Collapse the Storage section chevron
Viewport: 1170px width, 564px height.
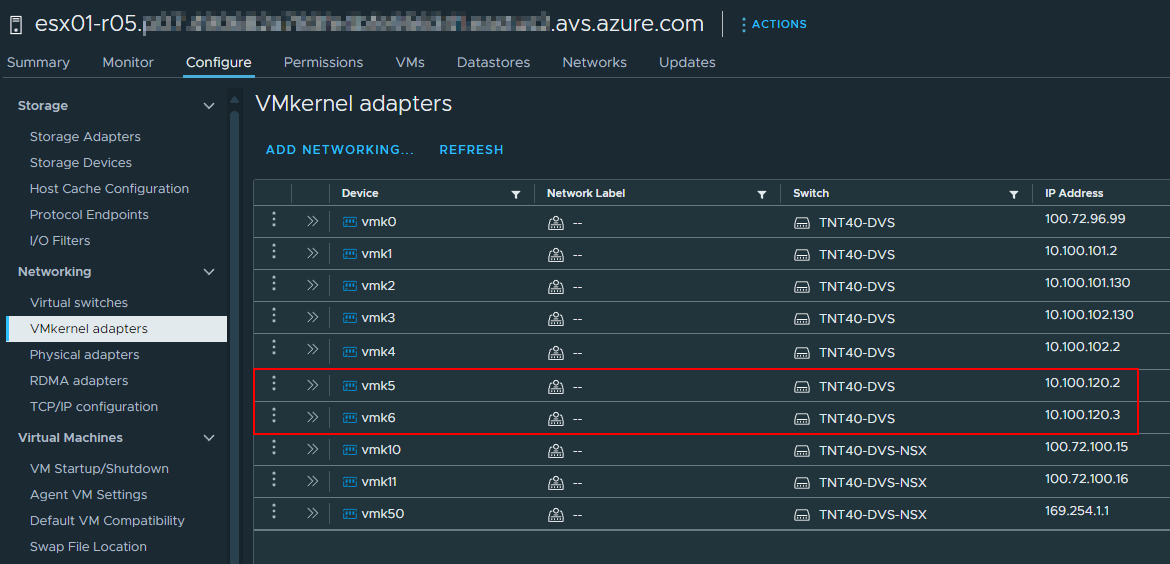[x=209, y=106]
